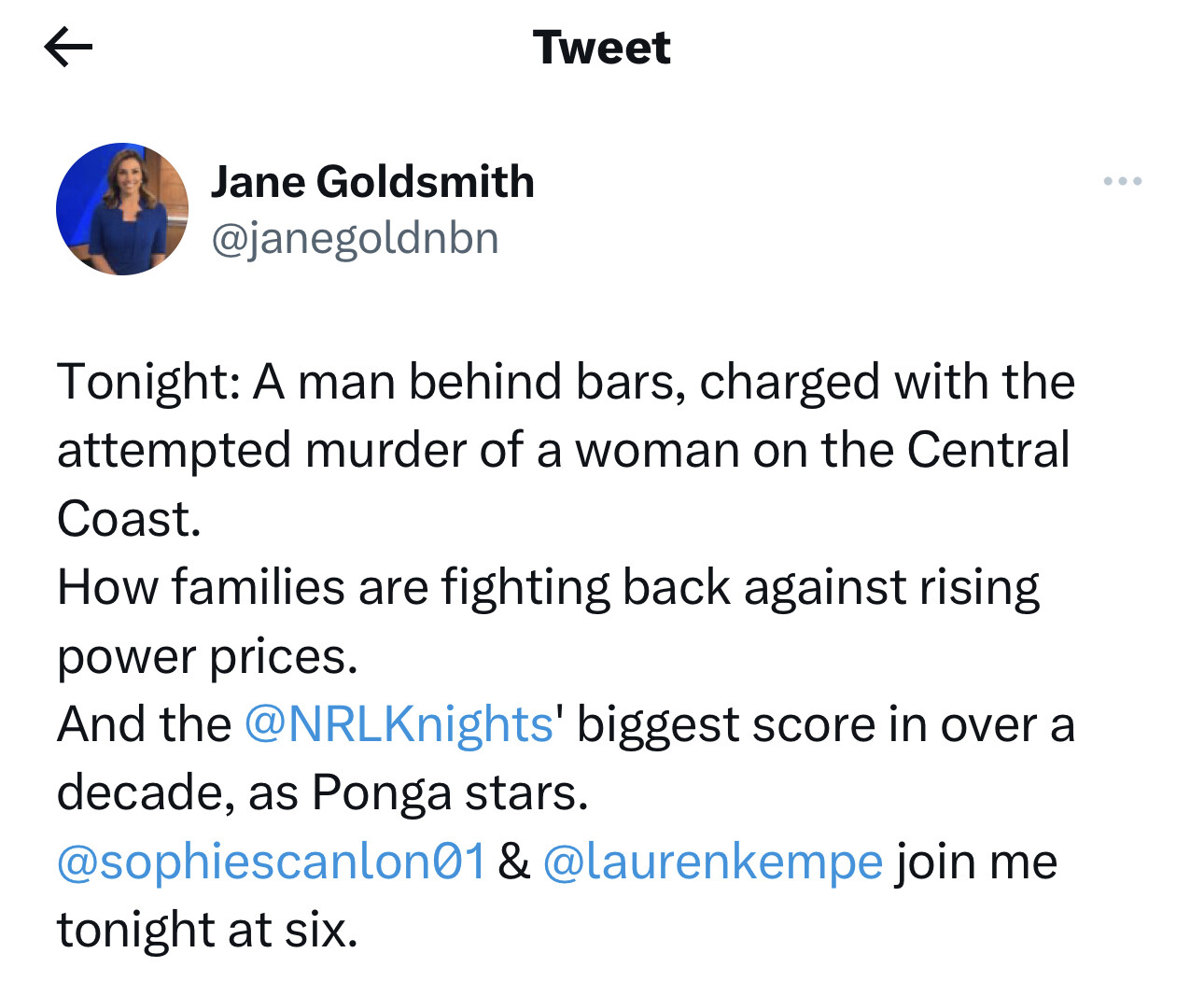Go back using the left arrow
Image resolution: width=1204 pixels, height=995 pixels.
(x=68, y=47)
